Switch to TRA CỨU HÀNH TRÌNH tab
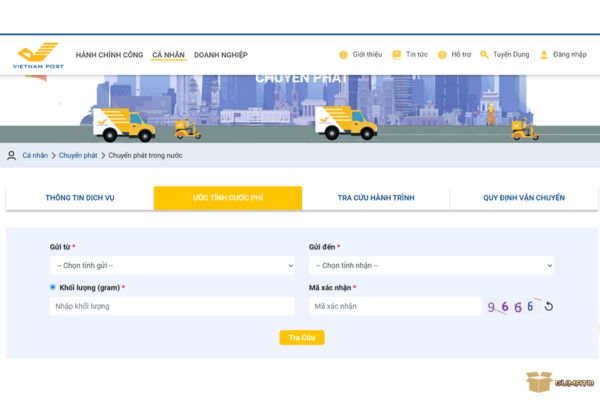This screenshot has height=400, width=600. coord(375,198)
